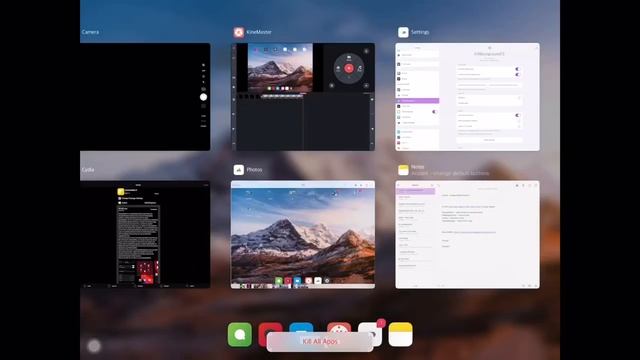Click the Photos icon above its card
This screenshot has width=640, height=360.
click(x=239, y=170)
